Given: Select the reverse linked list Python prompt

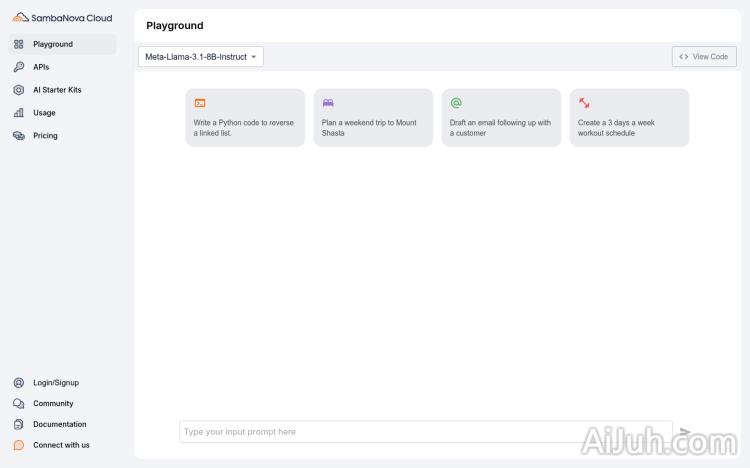Looking at the screenshot, I should click(x=245, y=118).
